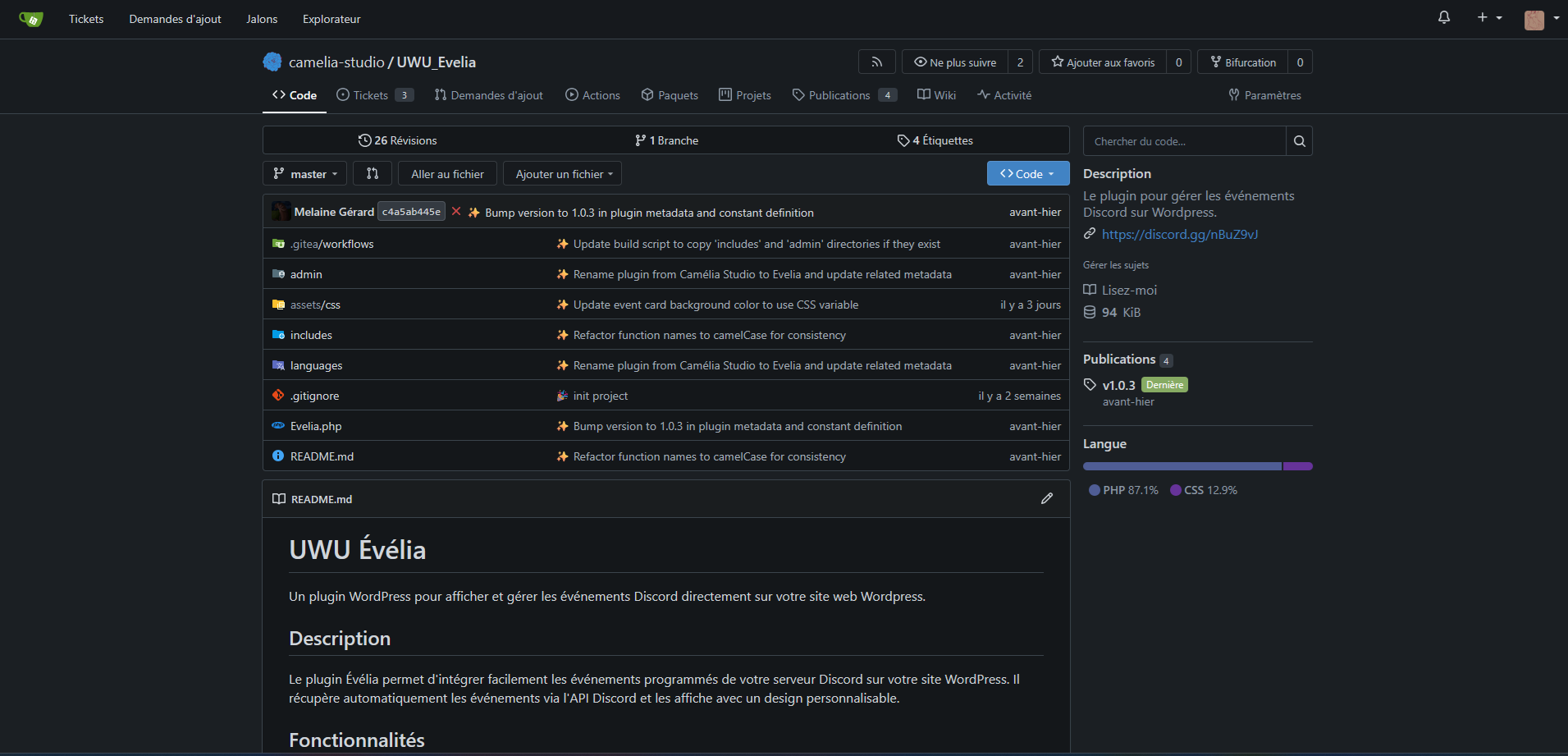Screen dimensions: 1568x756
Task: Click the assets folder icon
Action: (278, 305)
